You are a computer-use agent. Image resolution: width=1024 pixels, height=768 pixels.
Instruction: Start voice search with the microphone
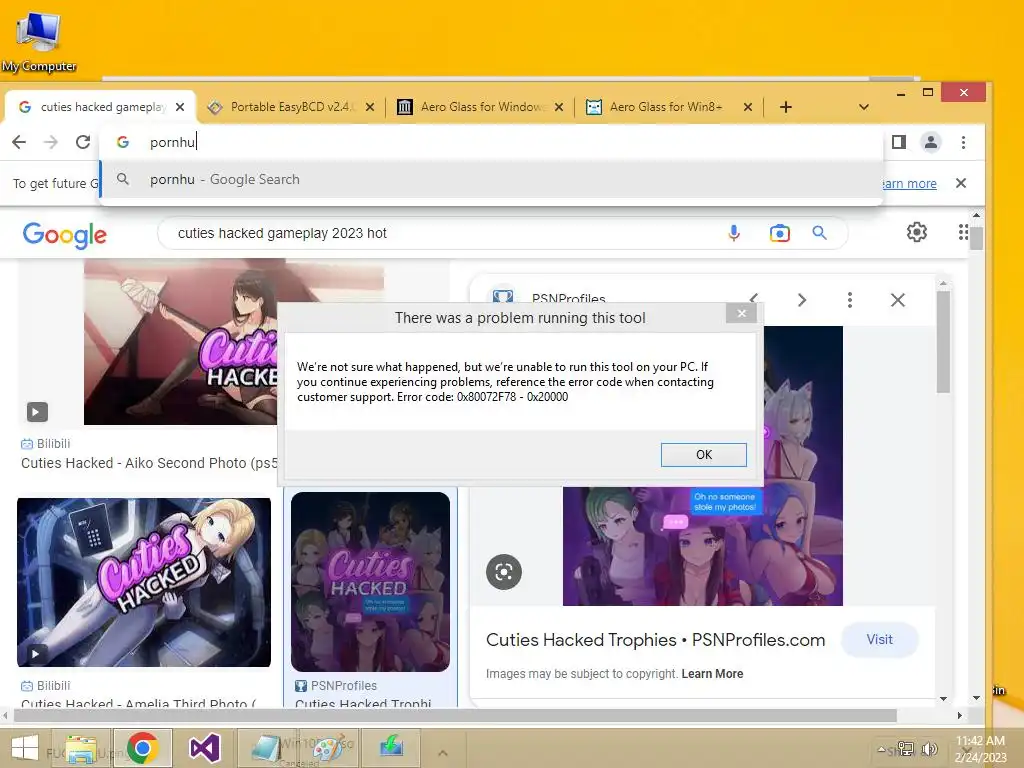(734, 233)
